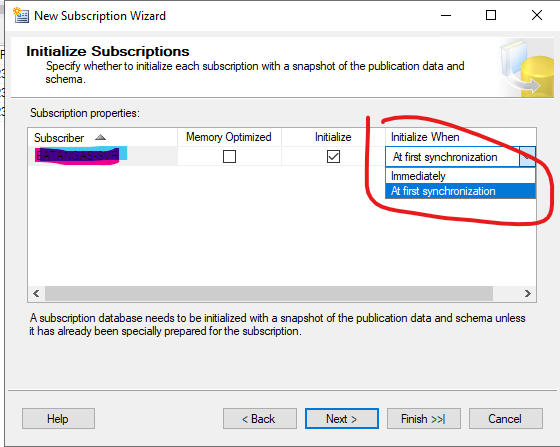Screen dimensions: 560x447
Task: Click the New Subscription Wizard title icon
Action: [21, 16]
